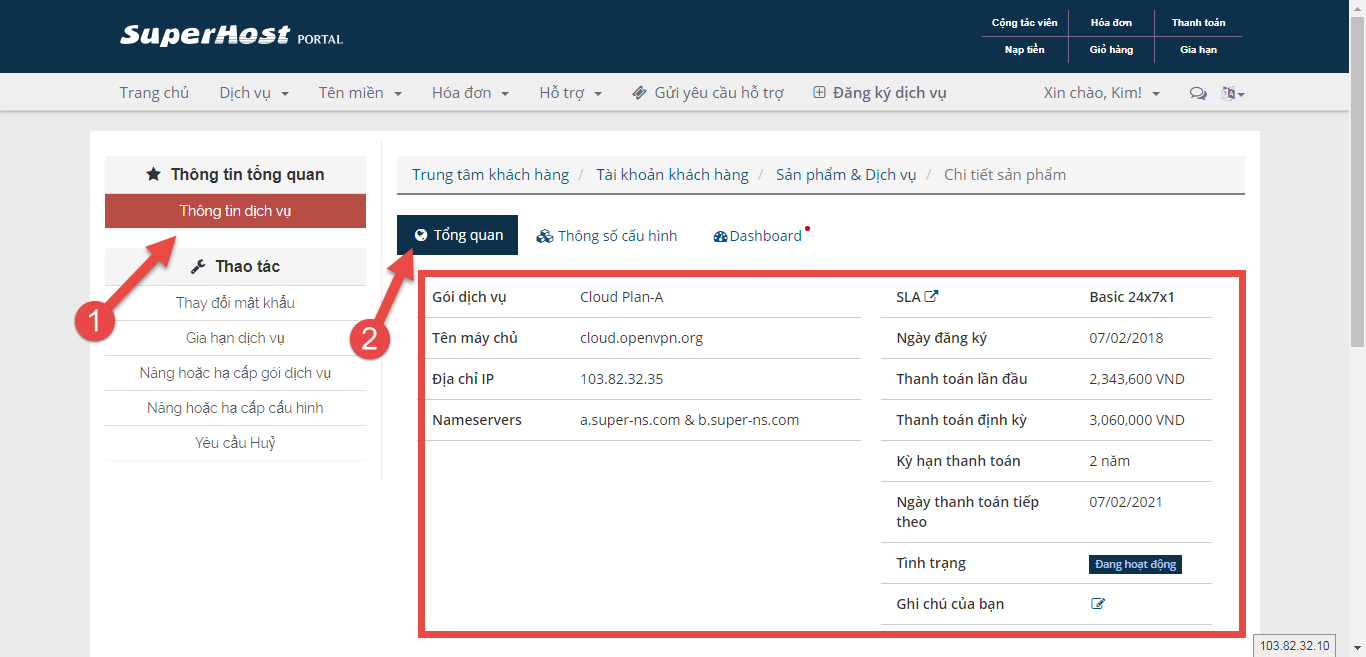Click the SuperHost Portal logo
Screen dimensions: 1366x657
pyautogui.click(x=231, y=36)
